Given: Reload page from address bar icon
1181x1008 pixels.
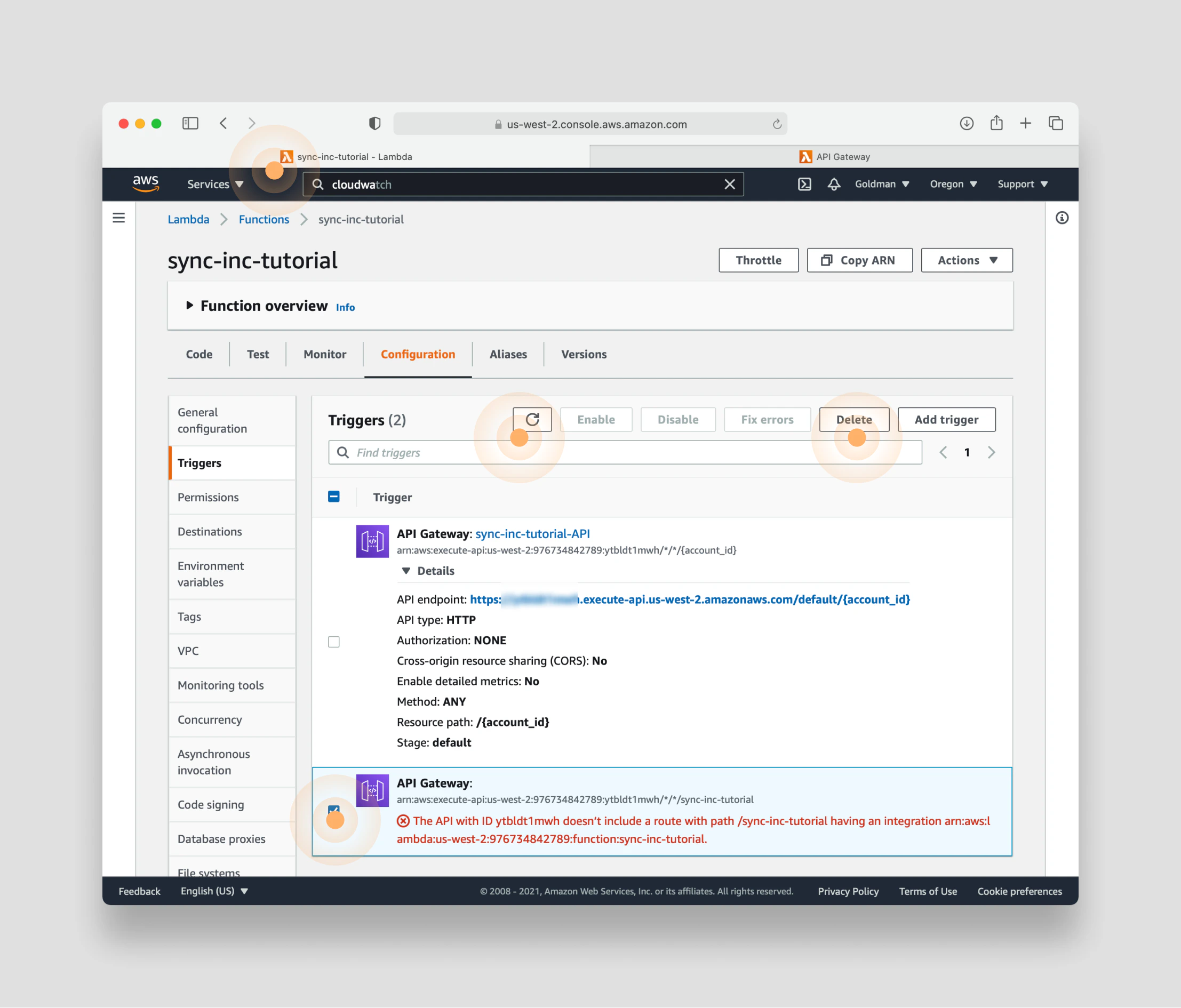Looking at the screenshot, I should coord(776,124).
